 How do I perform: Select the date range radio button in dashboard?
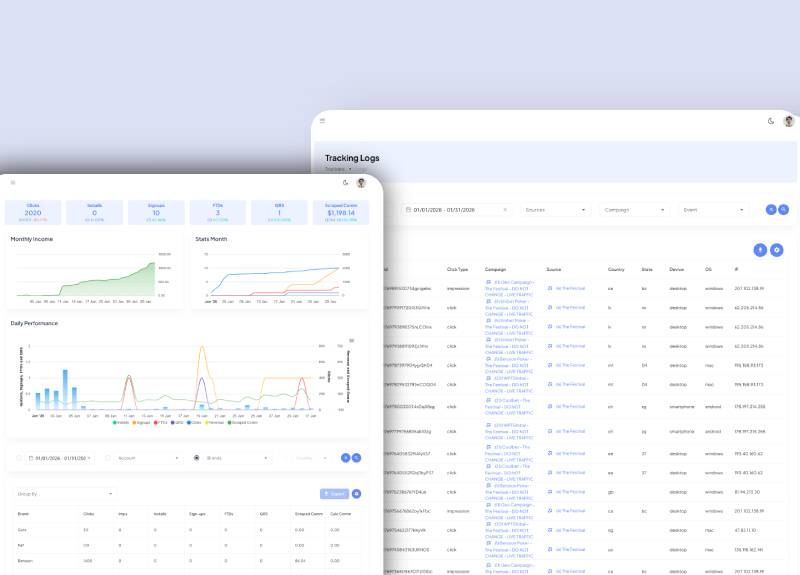click(19, 457)
